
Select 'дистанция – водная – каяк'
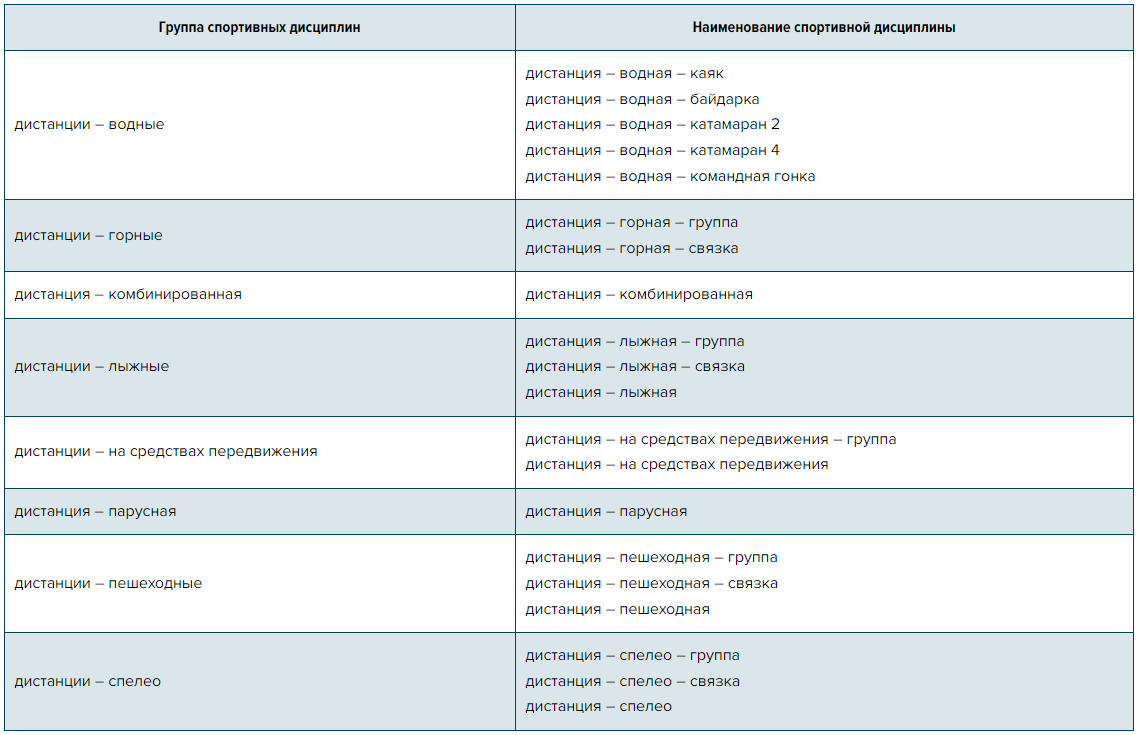tap(624, 73)
